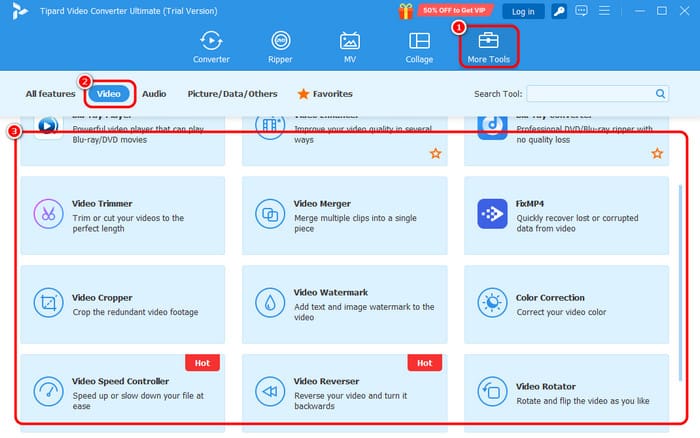
Task: Open the Ripper module
Action: coord(280,47)
